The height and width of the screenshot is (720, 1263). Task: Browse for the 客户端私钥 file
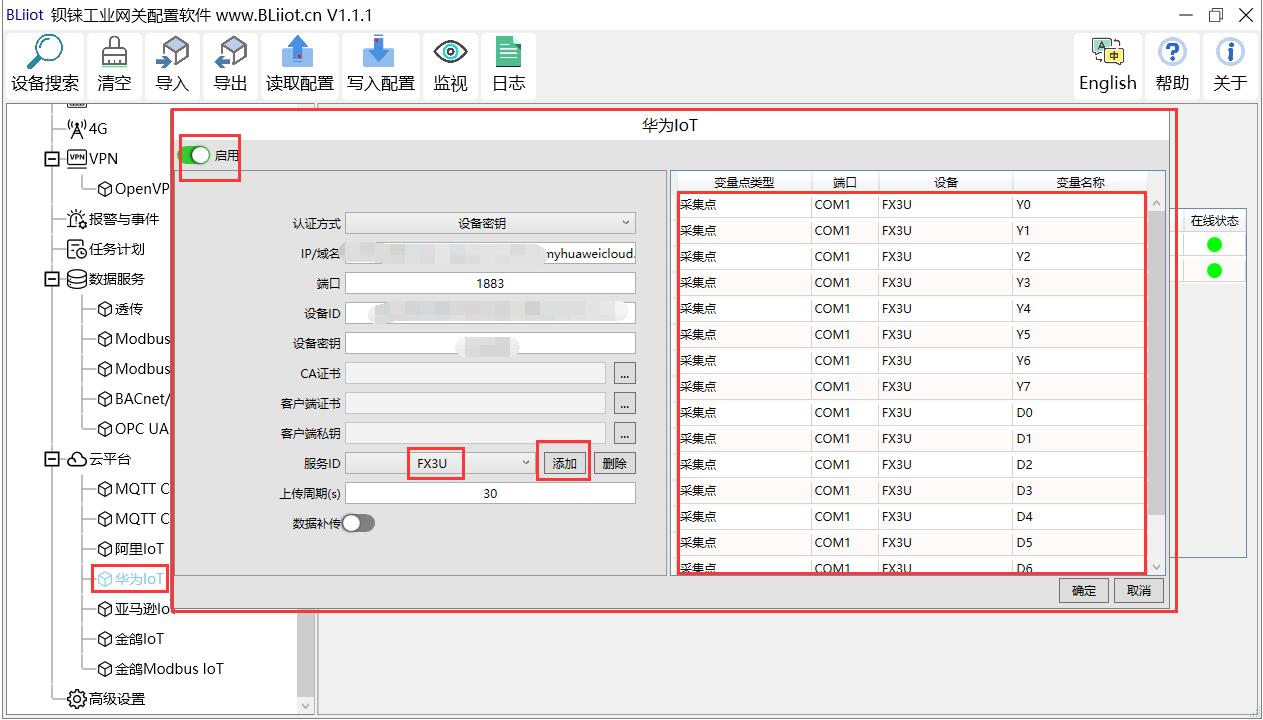(624, 433)
